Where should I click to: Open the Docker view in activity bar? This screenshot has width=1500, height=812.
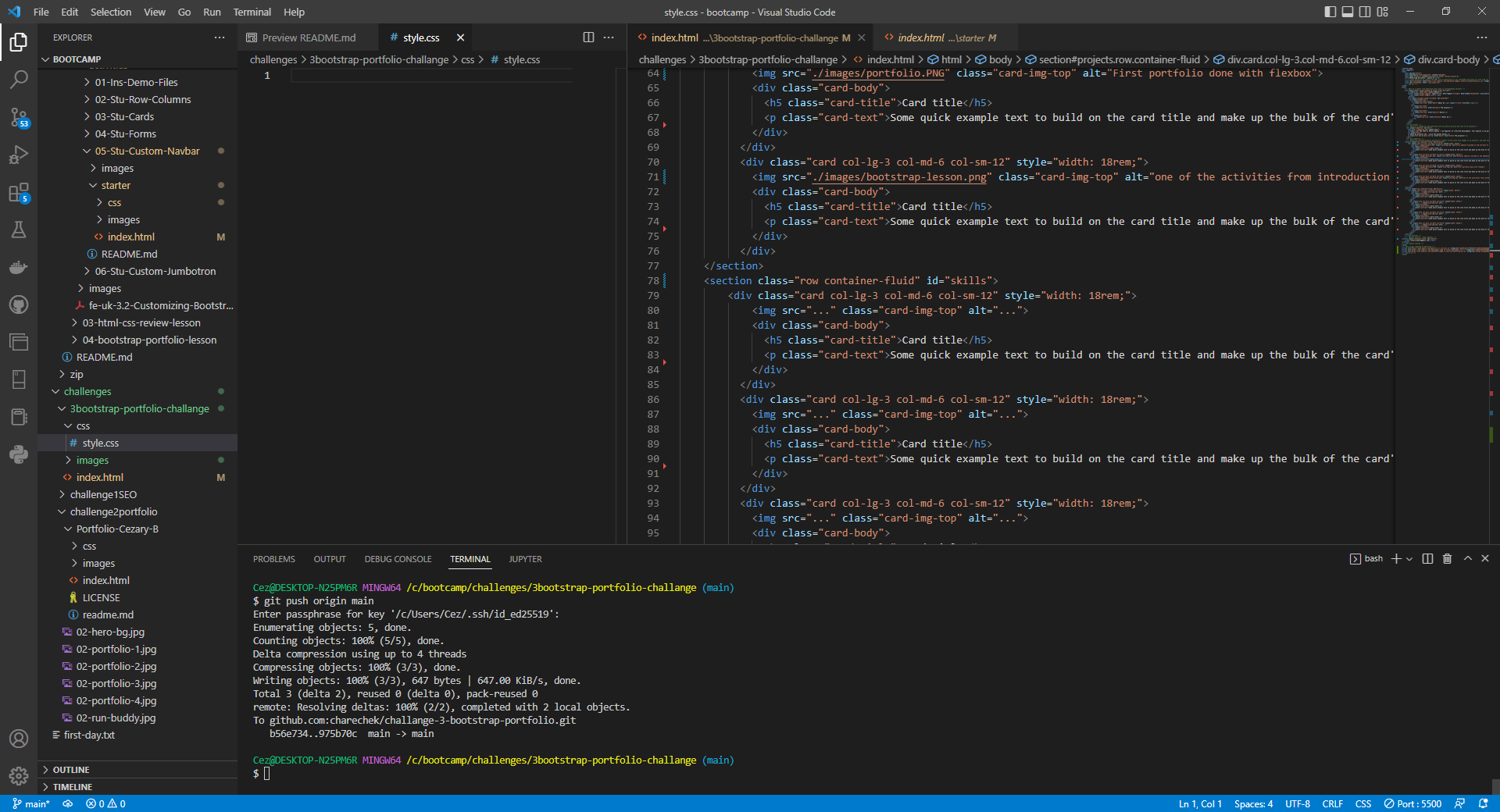(19, 267)
